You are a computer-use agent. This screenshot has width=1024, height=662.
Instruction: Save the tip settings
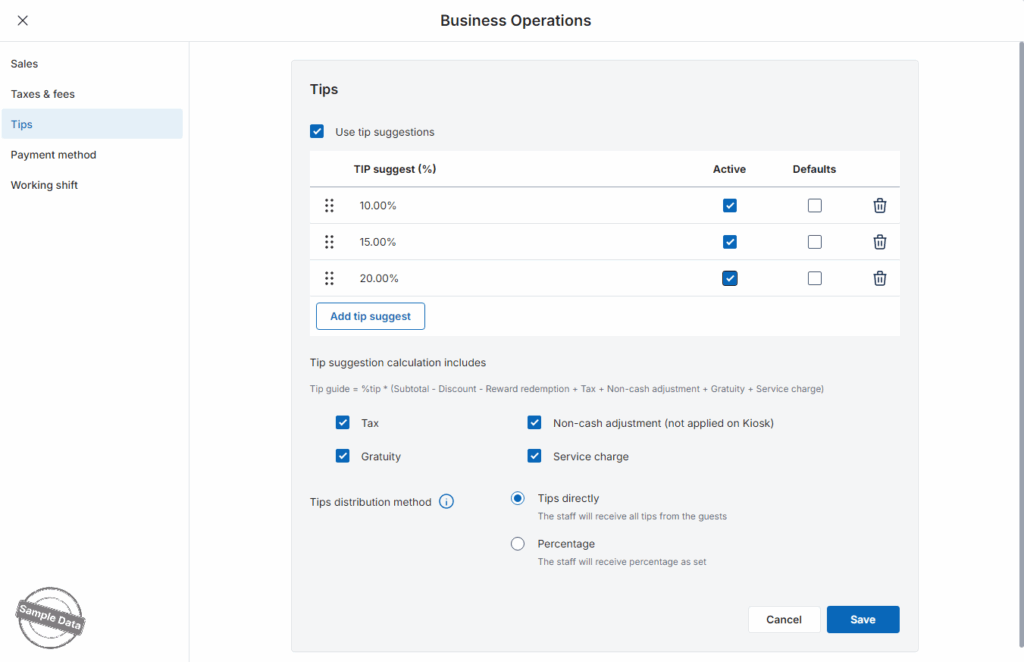862,620
